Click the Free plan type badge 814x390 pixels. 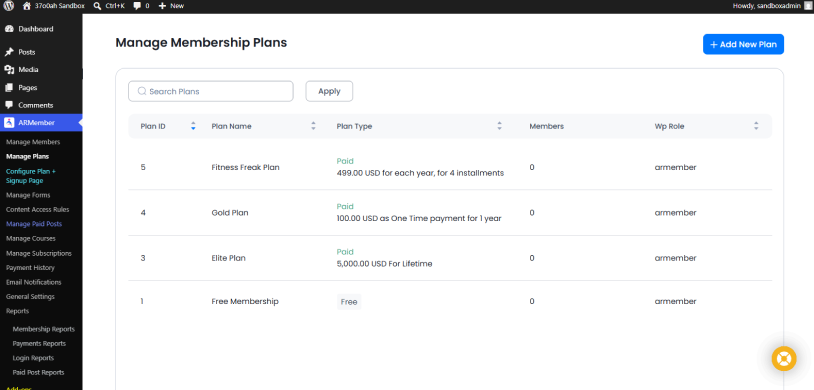pos(349,302)
